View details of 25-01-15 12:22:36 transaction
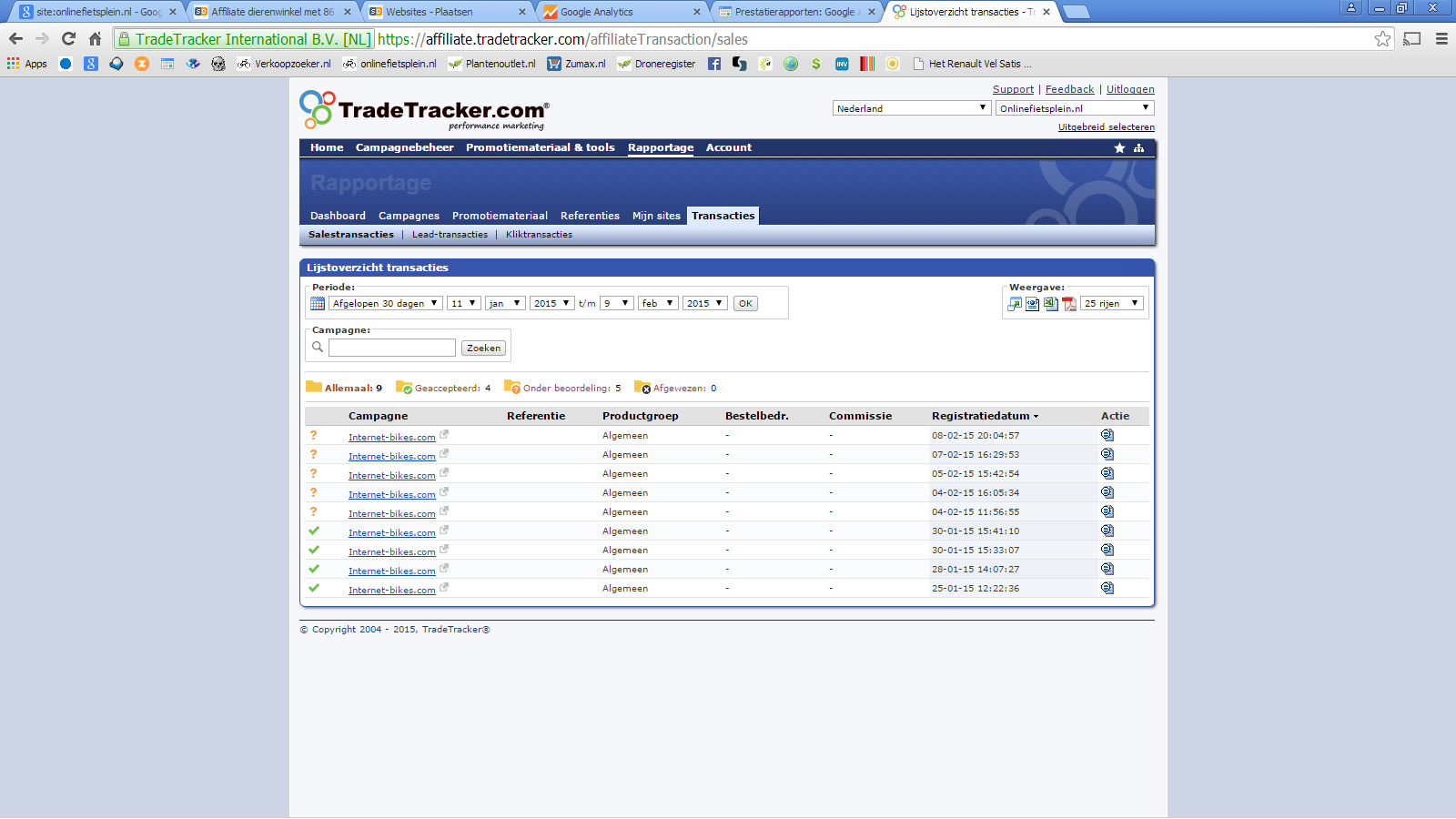This screenshot has height=819, width=1456. click(1107, 588)
